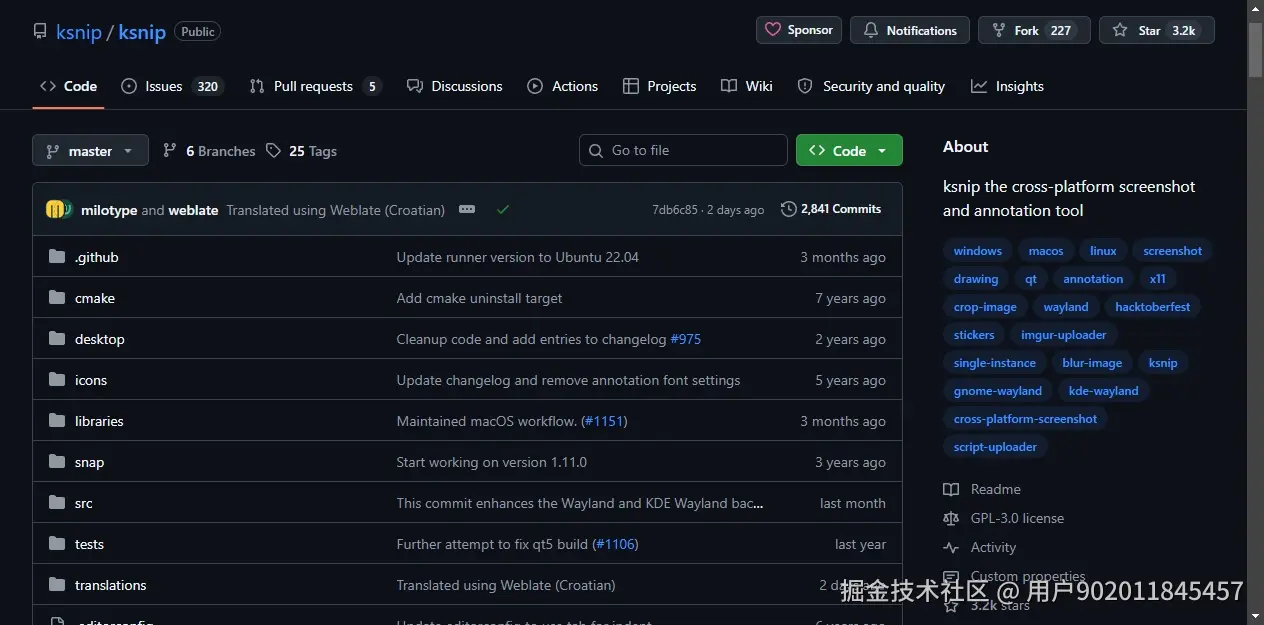Switch to the Code tab

69,86
